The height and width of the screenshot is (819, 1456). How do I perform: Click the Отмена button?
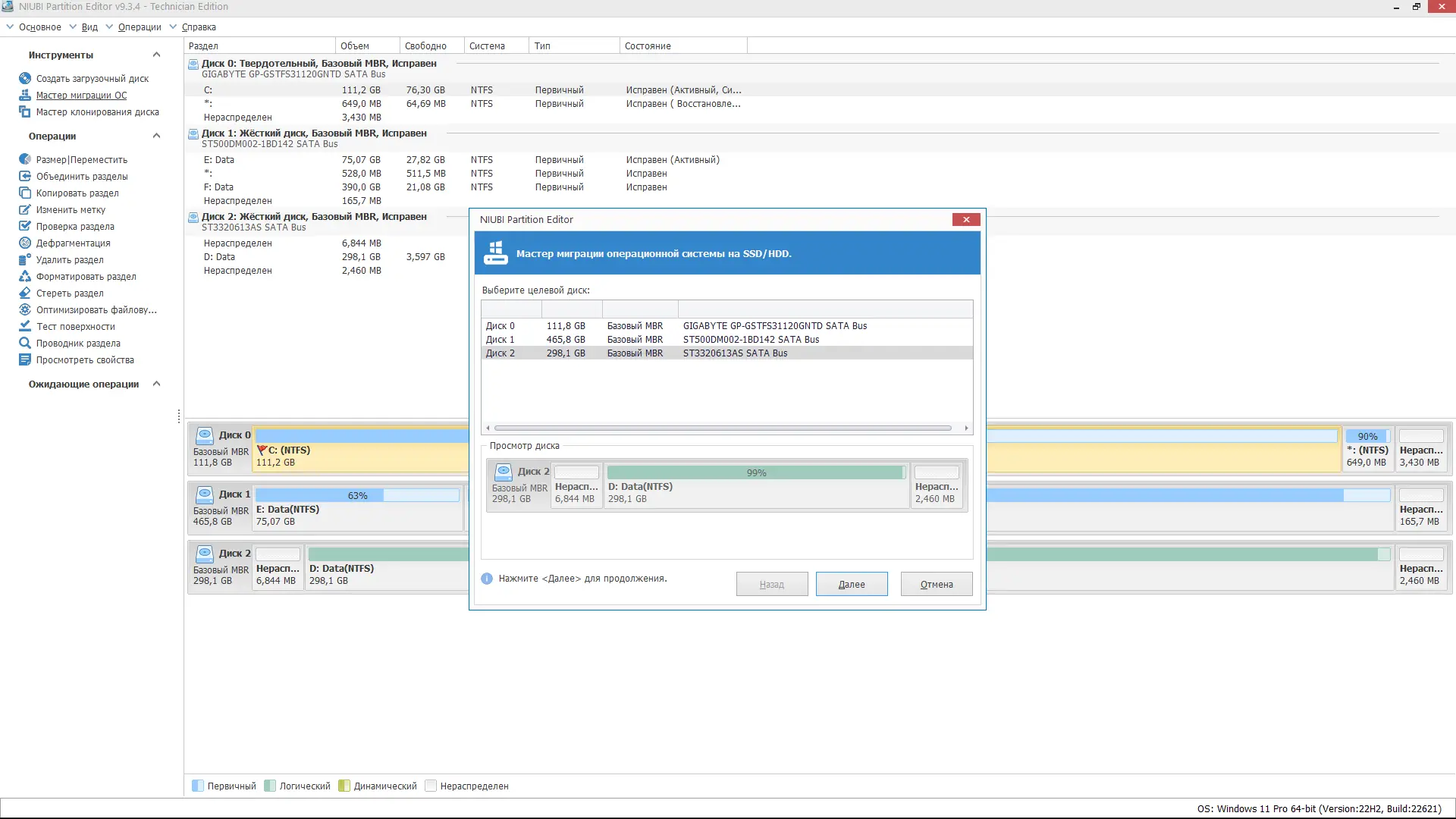[x=936, y=584]
